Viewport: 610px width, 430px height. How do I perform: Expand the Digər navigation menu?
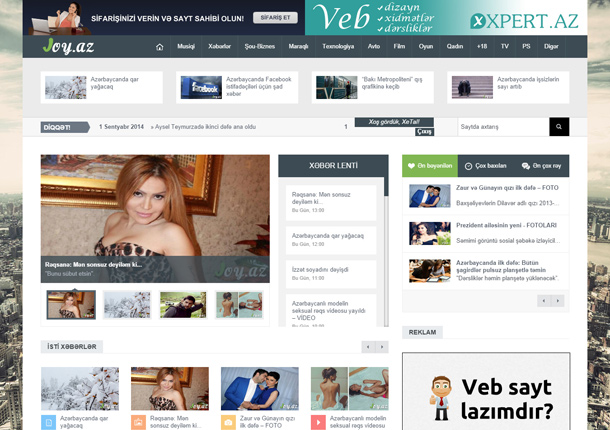click(552, 47)
